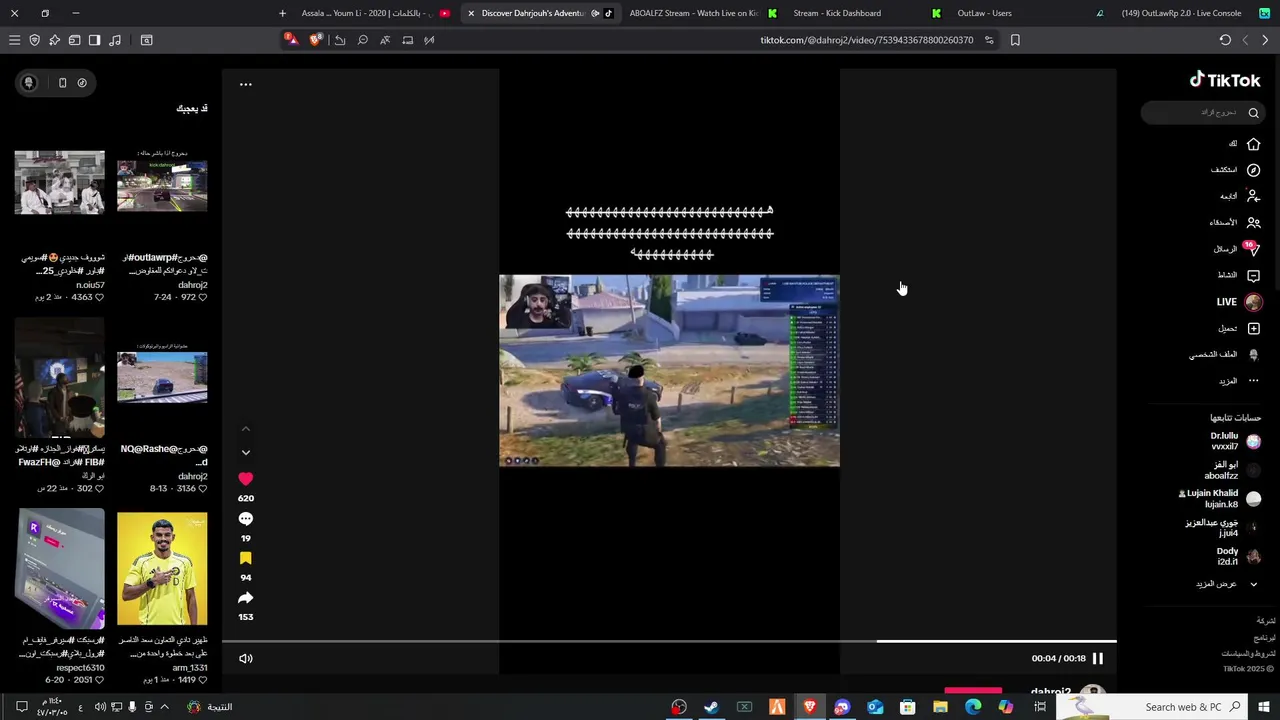Image resolution: width=1280 pixels, height=720 pixels.
Task: Like the video using the heart icon
Action: pyautogui.click(x=246, y=479)
